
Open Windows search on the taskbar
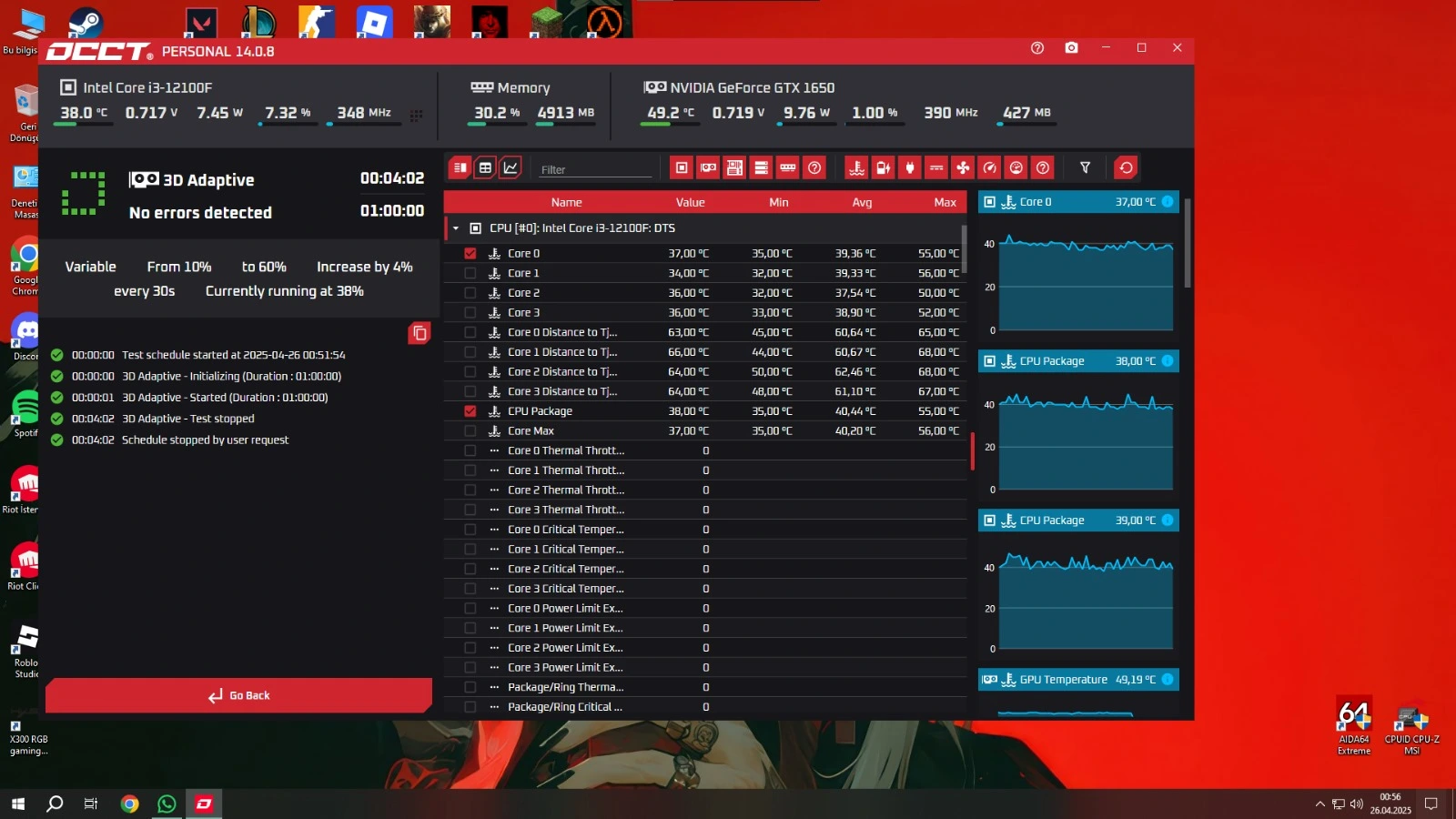coord(55,804)
